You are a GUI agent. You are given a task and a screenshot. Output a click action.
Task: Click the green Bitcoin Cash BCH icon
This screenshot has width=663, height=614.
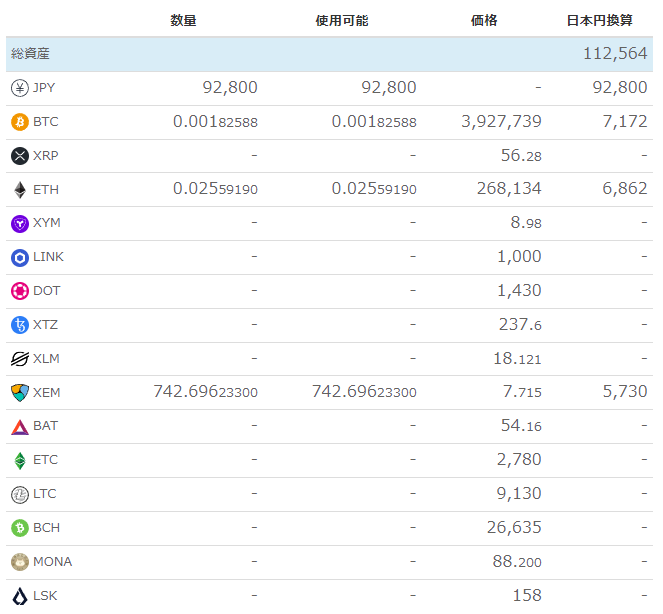pyautogui.click(x=19, y=529)
